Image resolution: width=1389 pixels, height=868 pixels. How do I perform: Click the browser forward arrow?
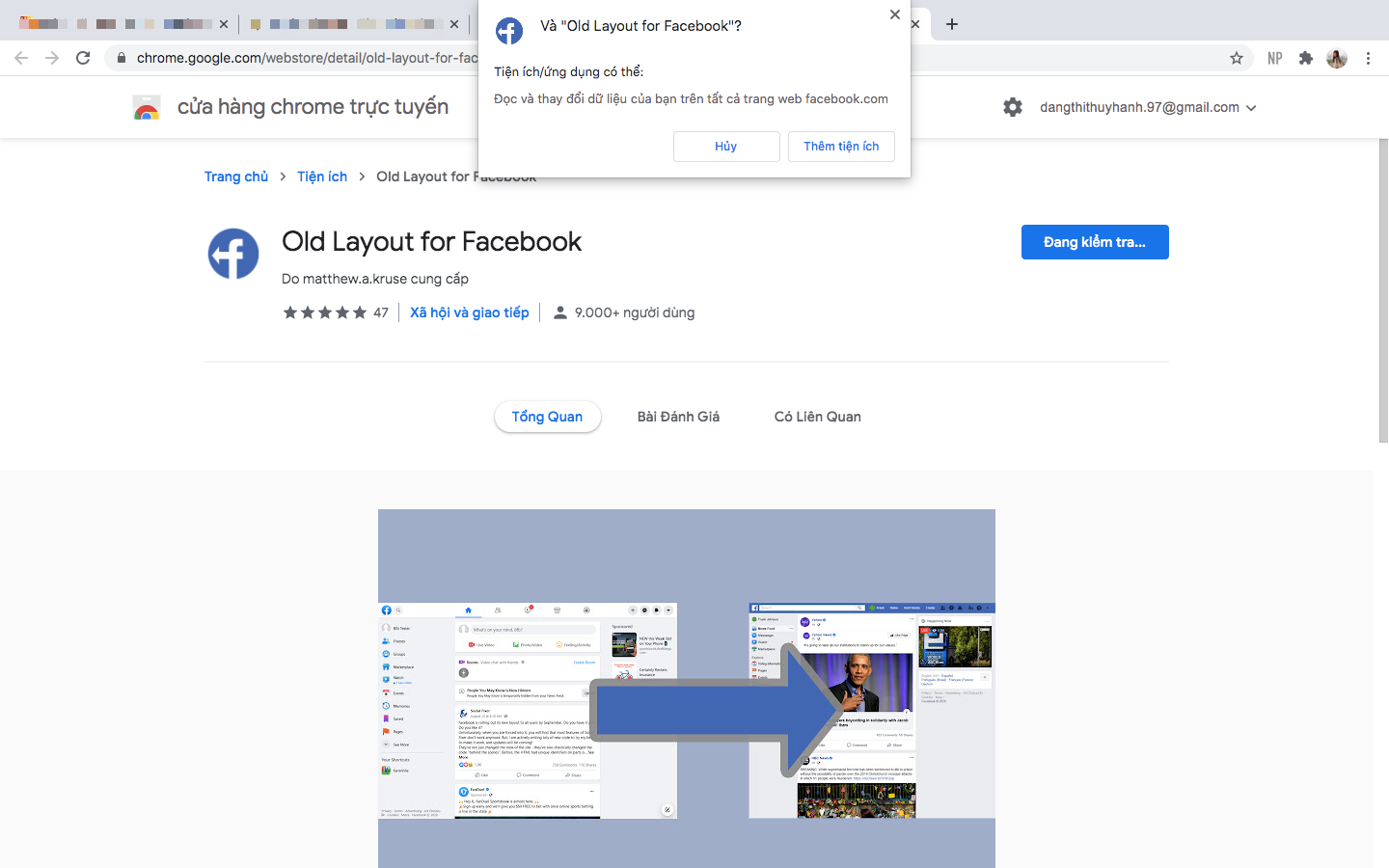point(52,58)
